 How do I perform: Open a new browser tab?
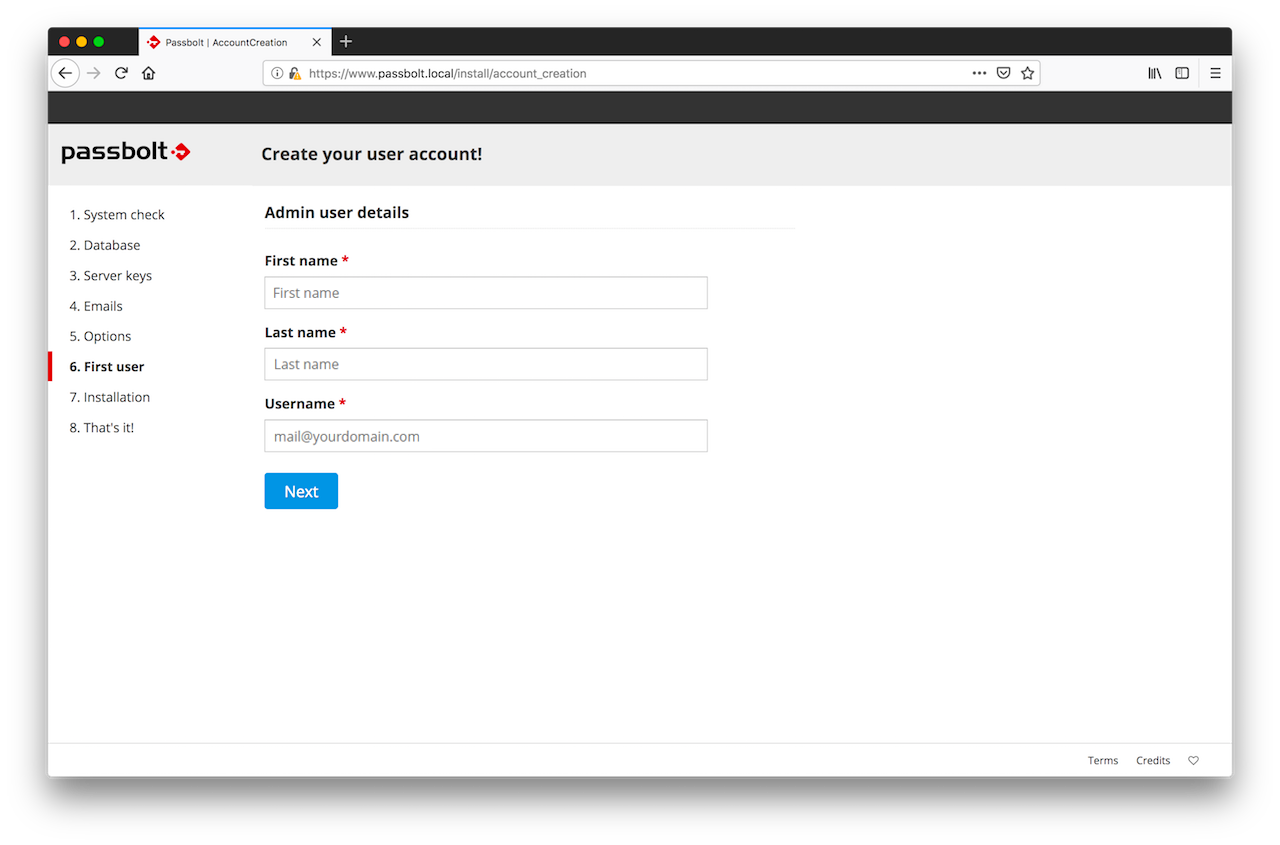coord(346,41)
